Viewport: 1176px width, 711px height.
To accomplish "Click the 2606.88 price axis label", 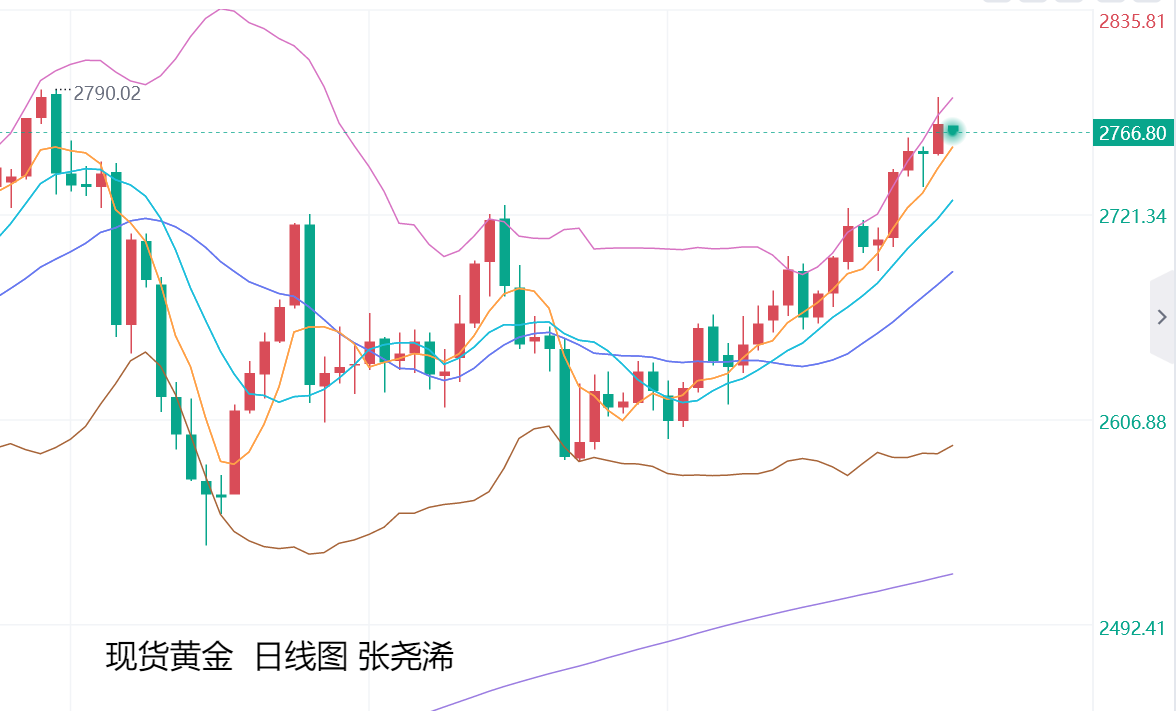I will point(1132,423).
